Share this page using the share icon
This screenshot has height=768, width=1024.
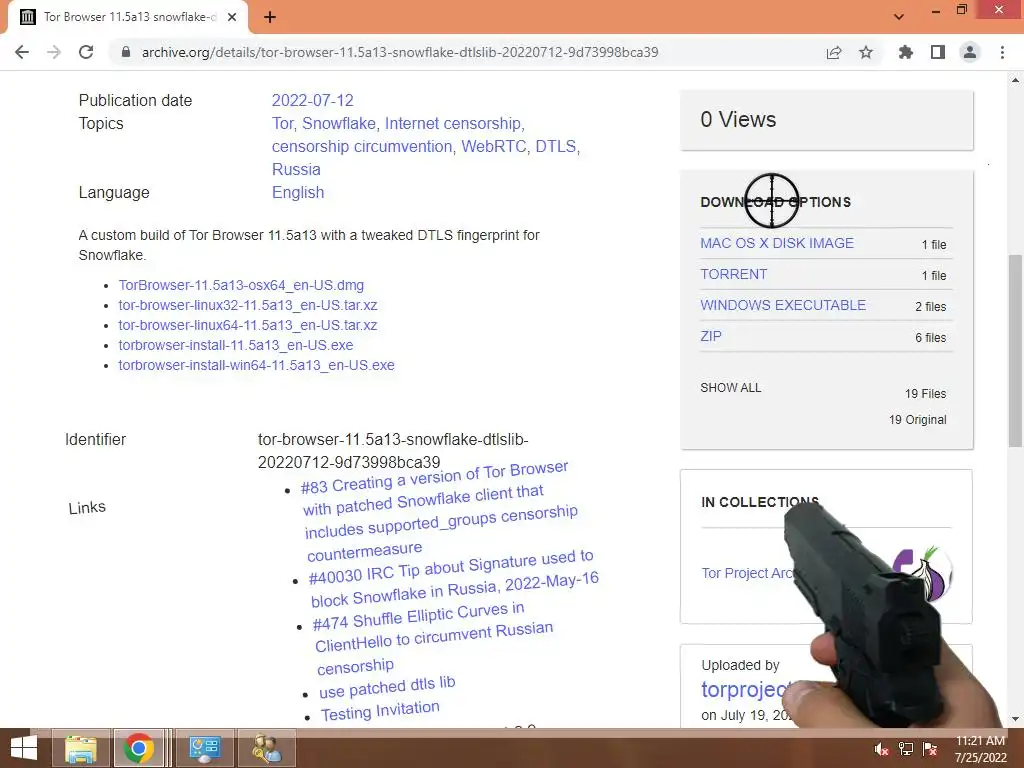coord(834,52)
